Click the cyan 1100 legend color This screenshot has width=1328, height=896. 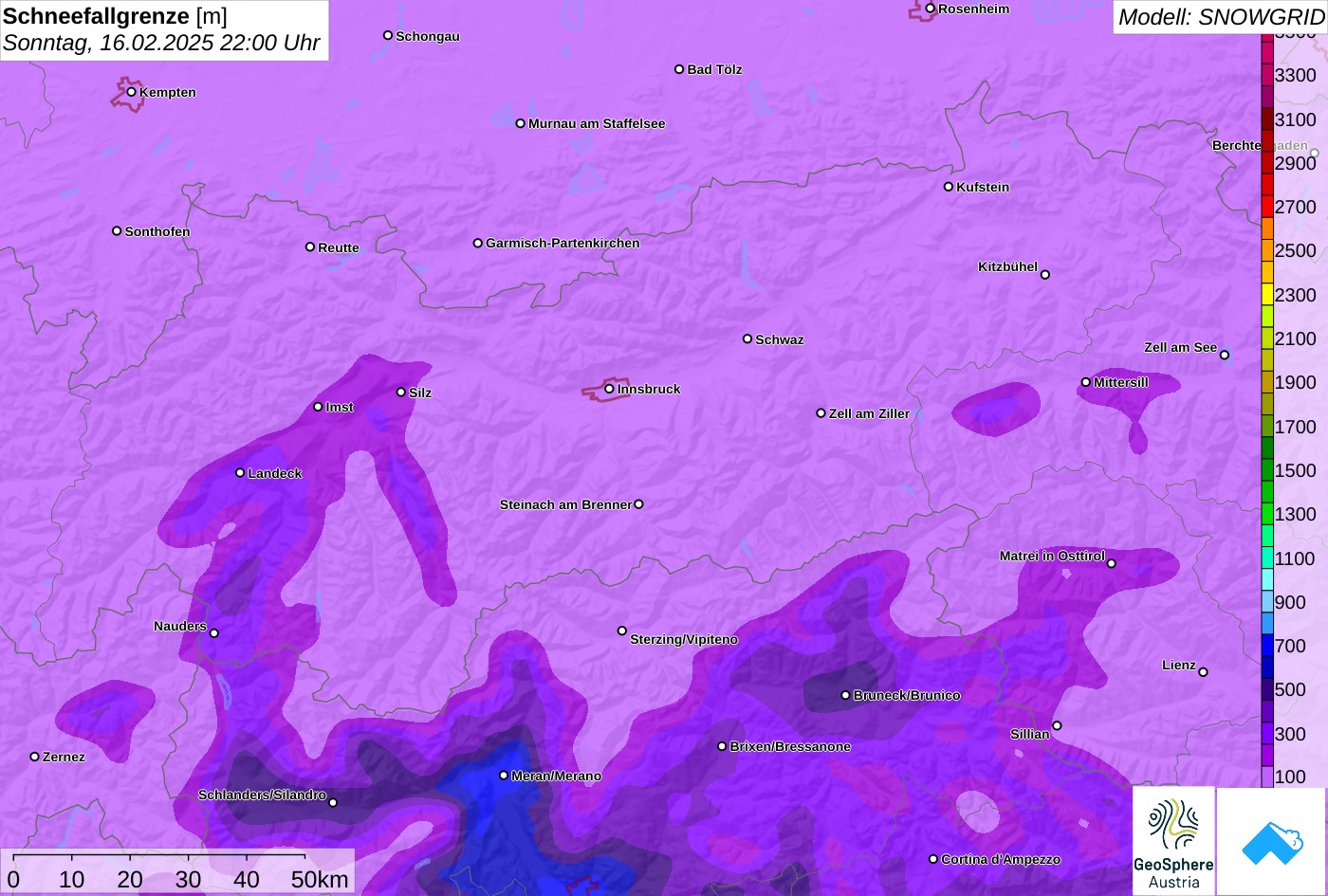pyautogui.click(x=1267, y=558)
